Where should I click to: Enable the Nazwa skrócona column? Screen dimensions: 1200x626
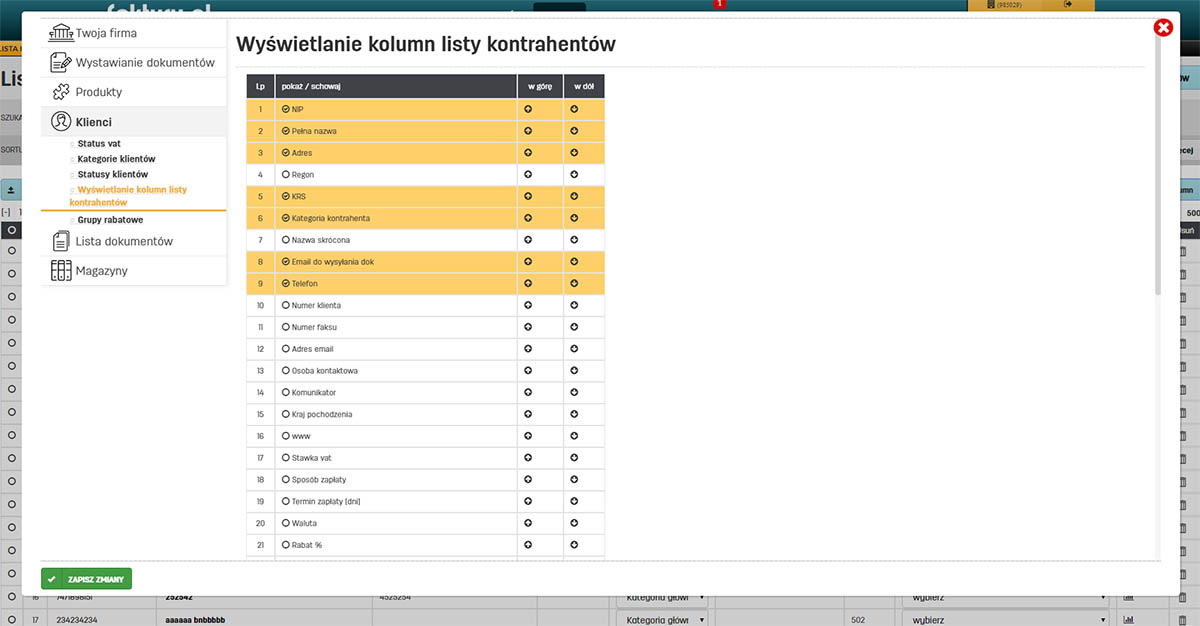(x=287, y=240)
